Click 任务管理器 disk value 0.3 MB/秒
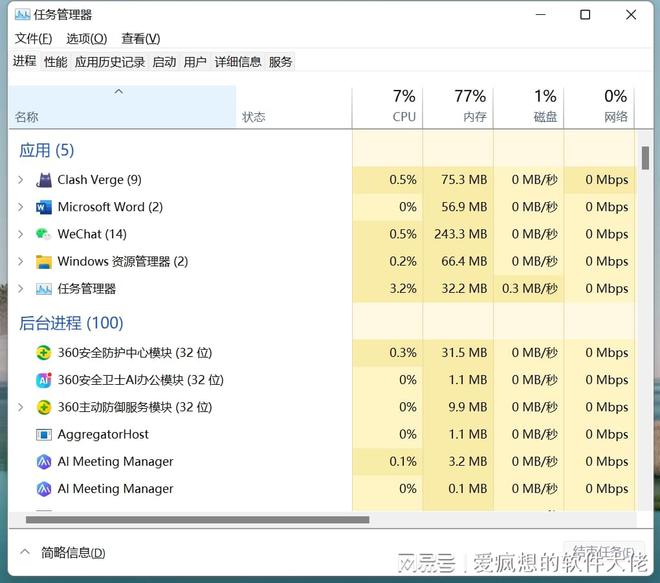The image size is (660, 583). pos(530,289)
